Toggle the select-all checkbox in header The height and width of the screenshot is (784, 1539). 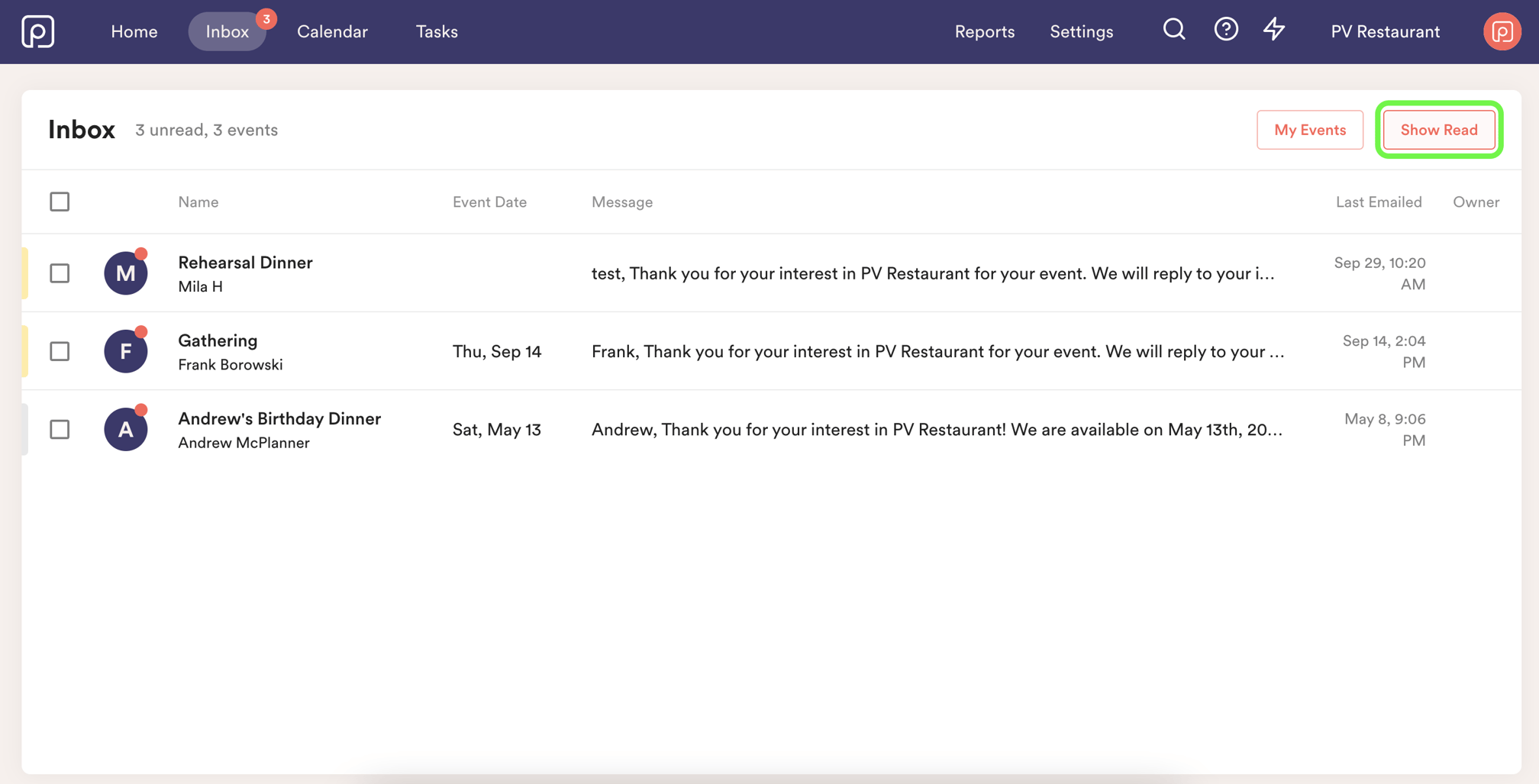point(60,202)
